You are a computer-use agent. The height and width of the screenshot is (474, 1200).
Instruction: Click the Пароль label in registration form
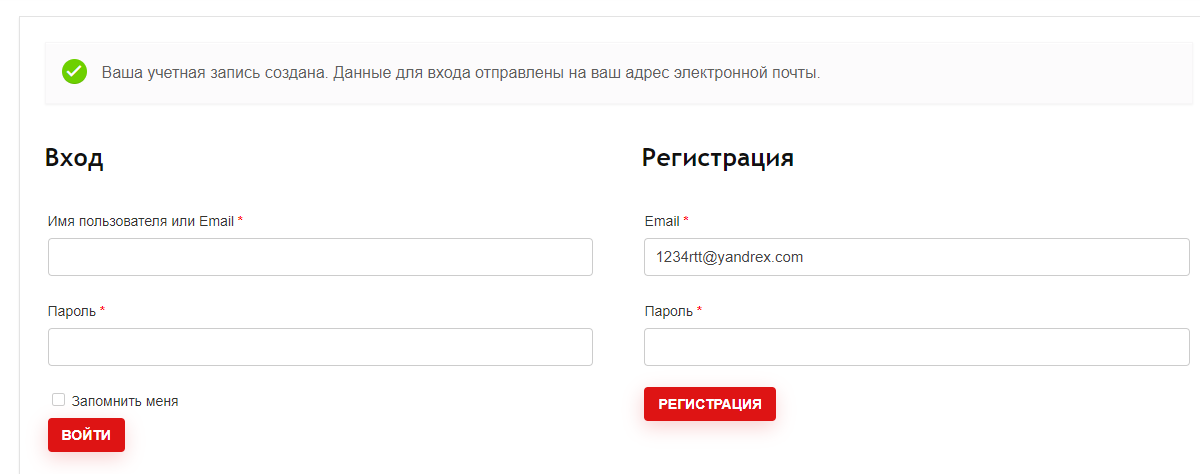[668, 311]
